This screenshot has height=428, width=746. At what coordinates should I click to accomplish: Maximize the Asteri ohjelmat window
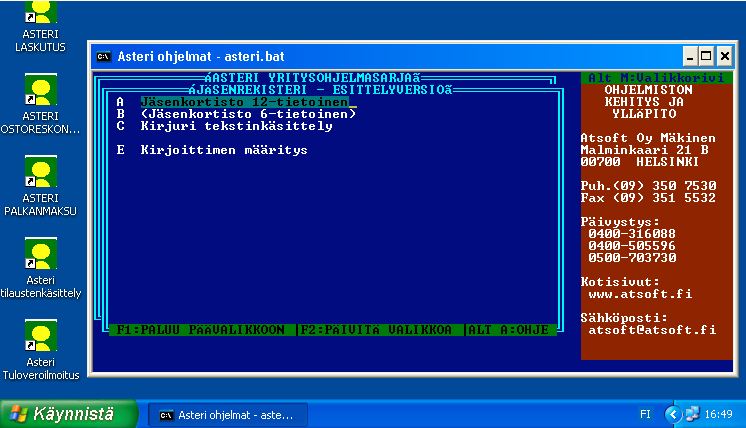(x=707, y=57)
